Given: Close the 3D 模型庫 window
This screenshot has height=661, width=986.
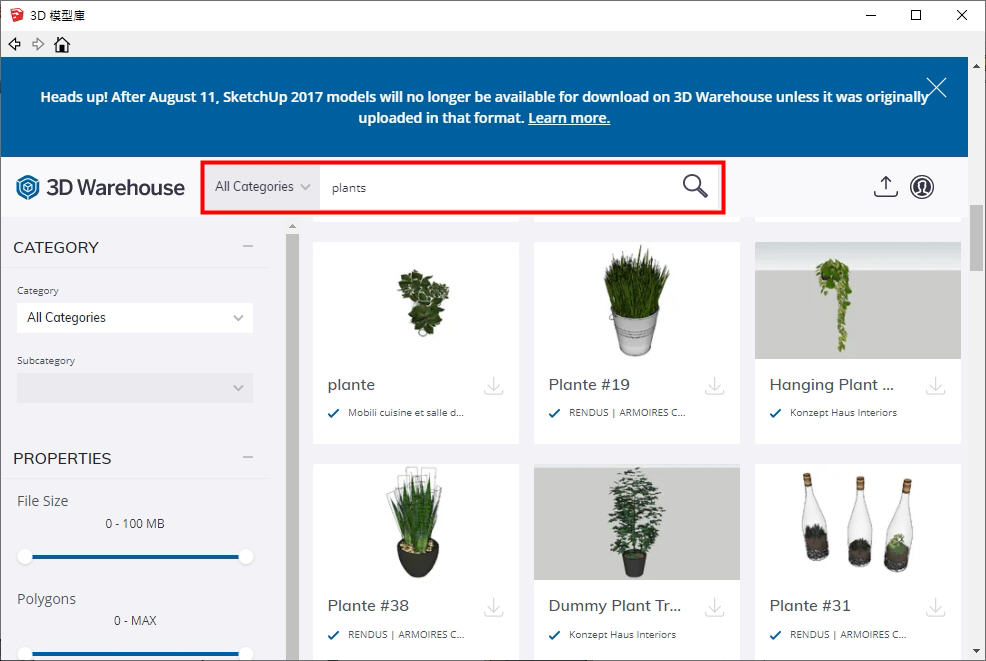Looking at the screenshot, I should 962,15.
